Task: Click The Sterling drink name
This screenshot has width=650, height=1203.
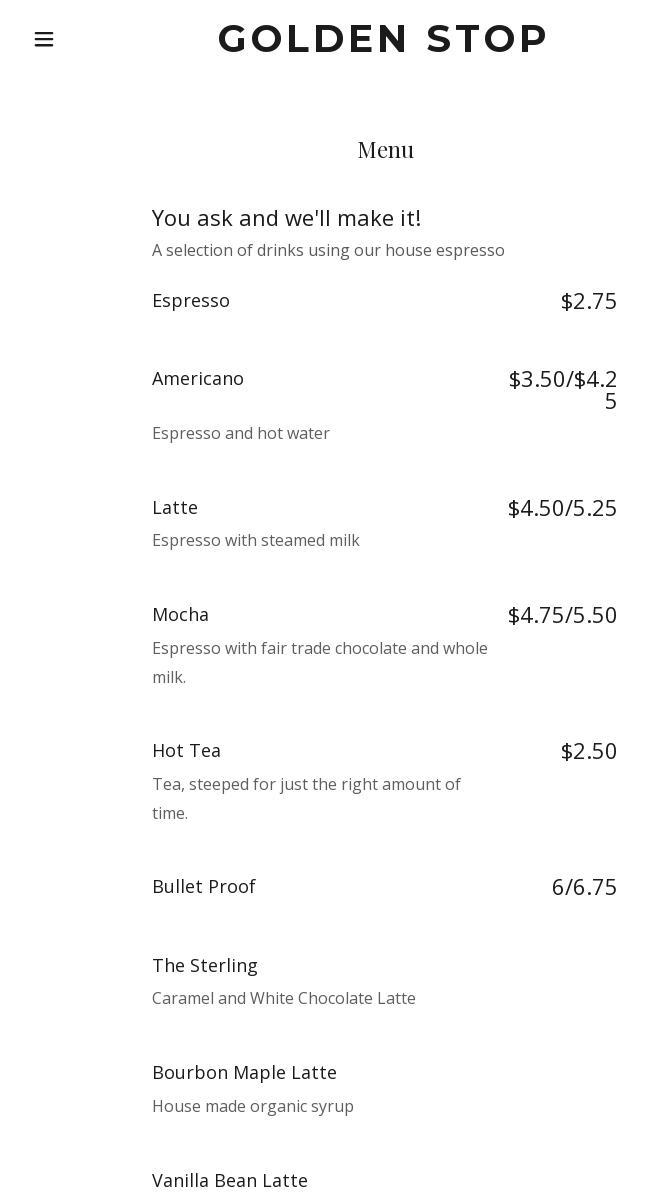Action: pos(205,966)
